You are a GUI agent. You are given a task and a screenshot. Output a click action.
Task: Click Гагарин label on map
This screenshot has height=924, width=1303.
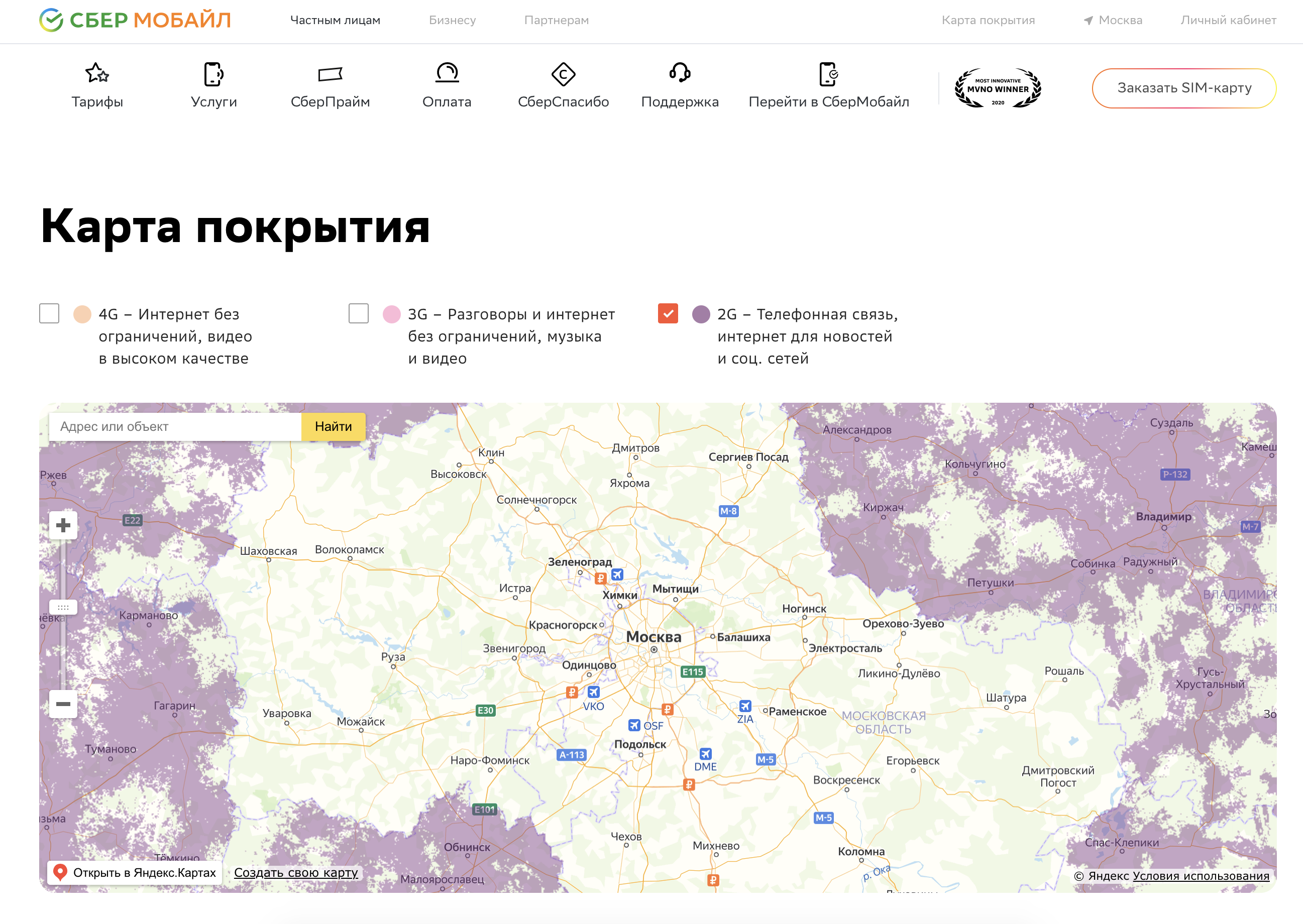pyautogui.click(x=174, y=706)
